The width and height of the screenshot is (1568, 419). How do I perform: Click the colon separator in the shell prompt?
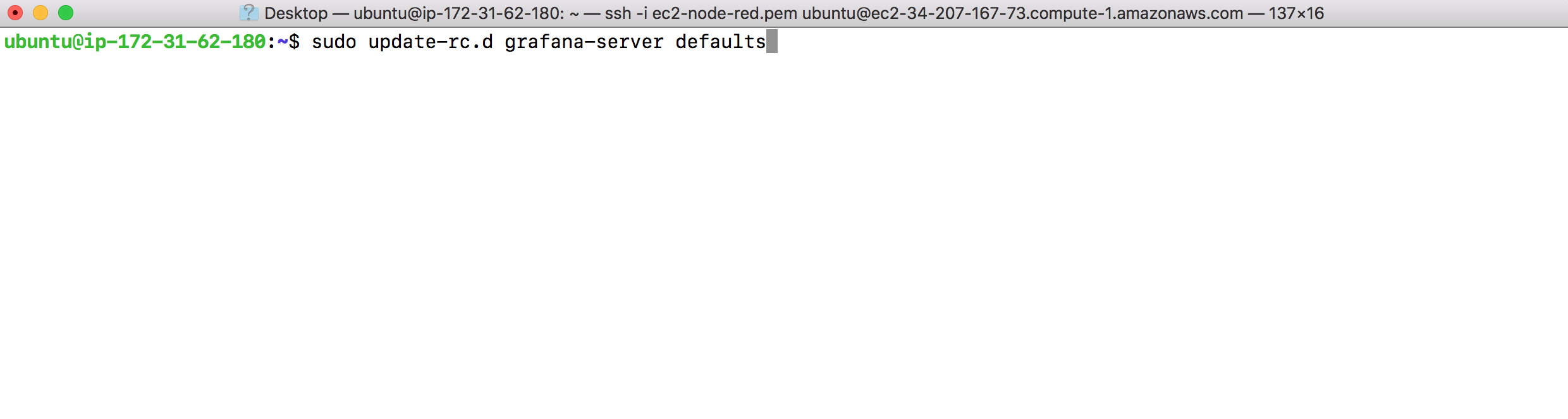pyautogui.click(x=271, y=43)
